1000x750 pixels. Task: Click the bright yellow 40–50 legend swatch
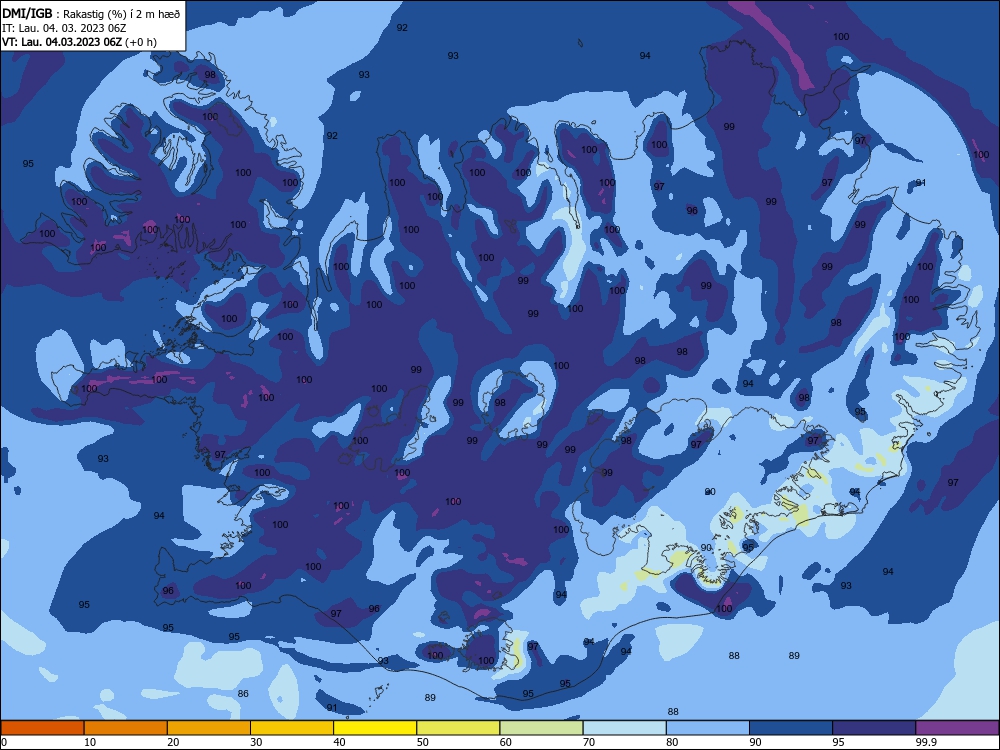click(375, 728)
